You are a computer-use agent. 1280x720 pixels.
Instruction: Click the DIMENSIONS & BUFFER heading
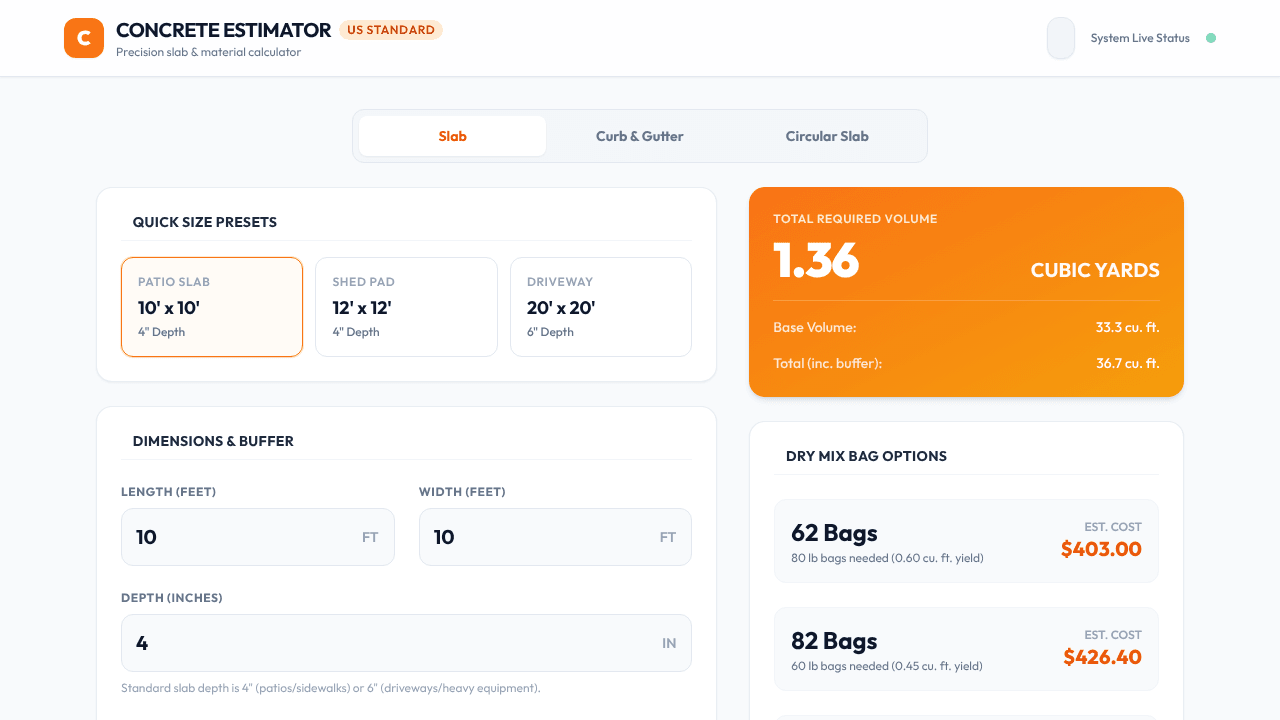(213, 441)
